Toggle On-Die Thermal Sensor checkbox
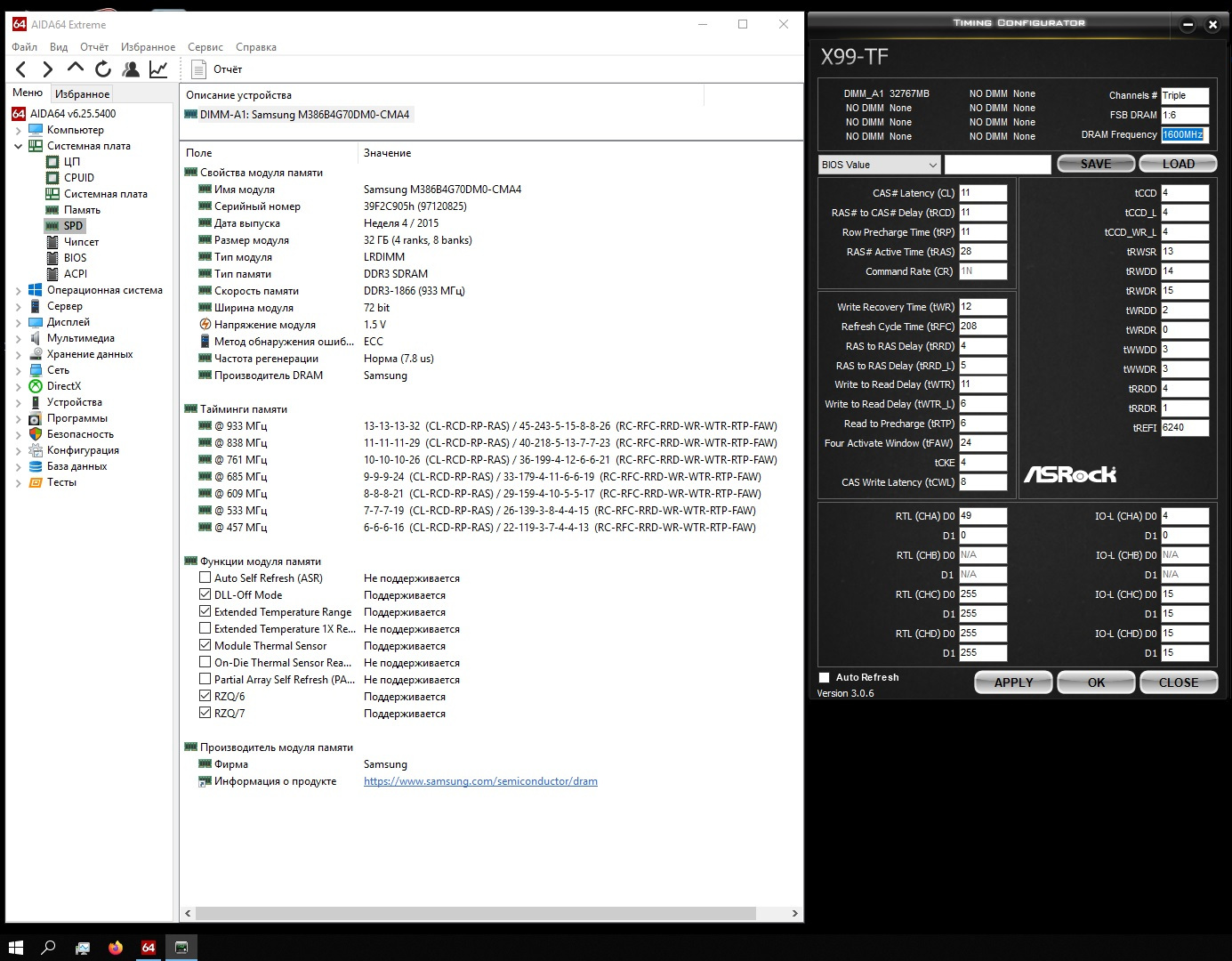Viewport: 1232px width, 961px height. [x=205, y=663]
